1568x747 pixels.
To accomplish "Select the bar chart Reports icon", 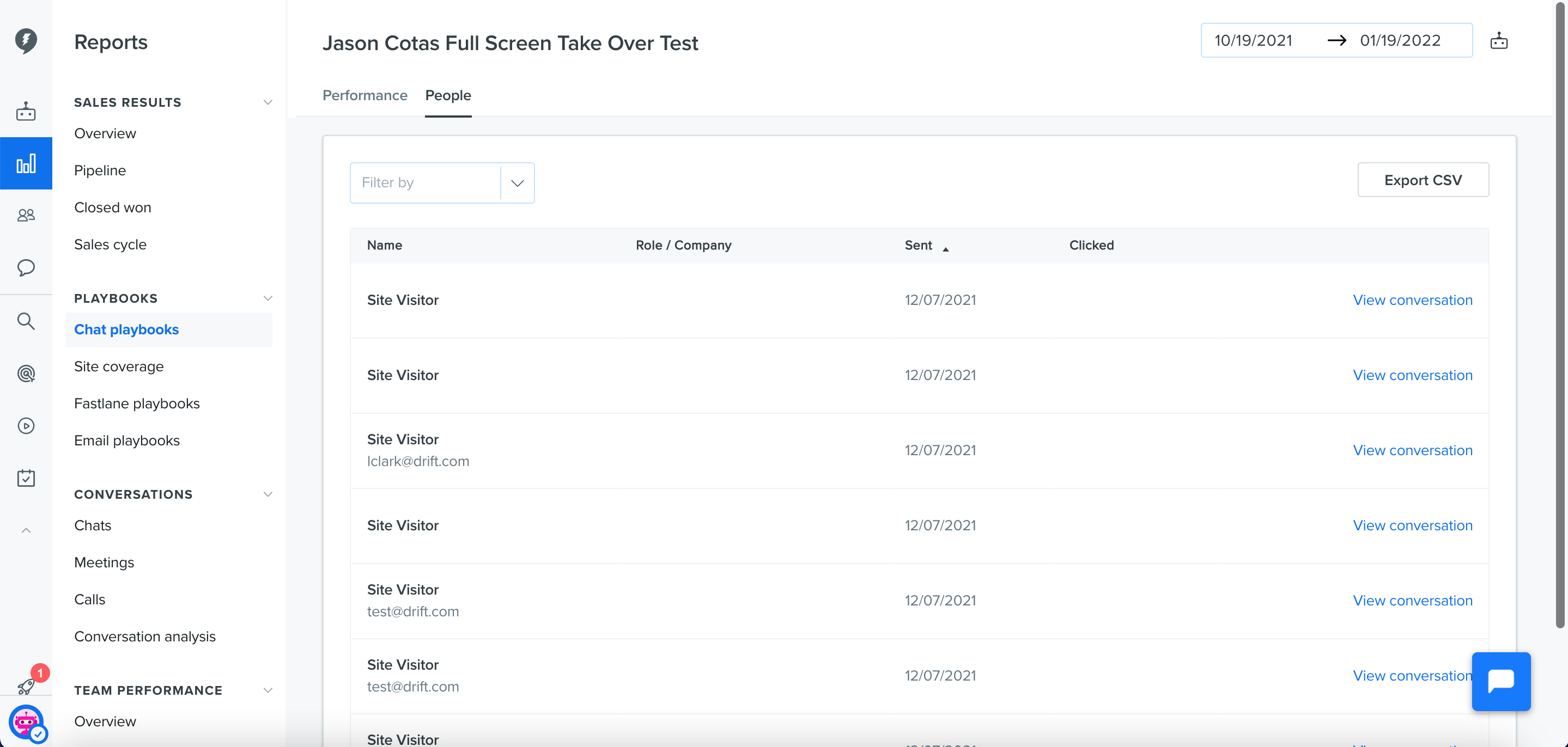I will click(26, 163).
